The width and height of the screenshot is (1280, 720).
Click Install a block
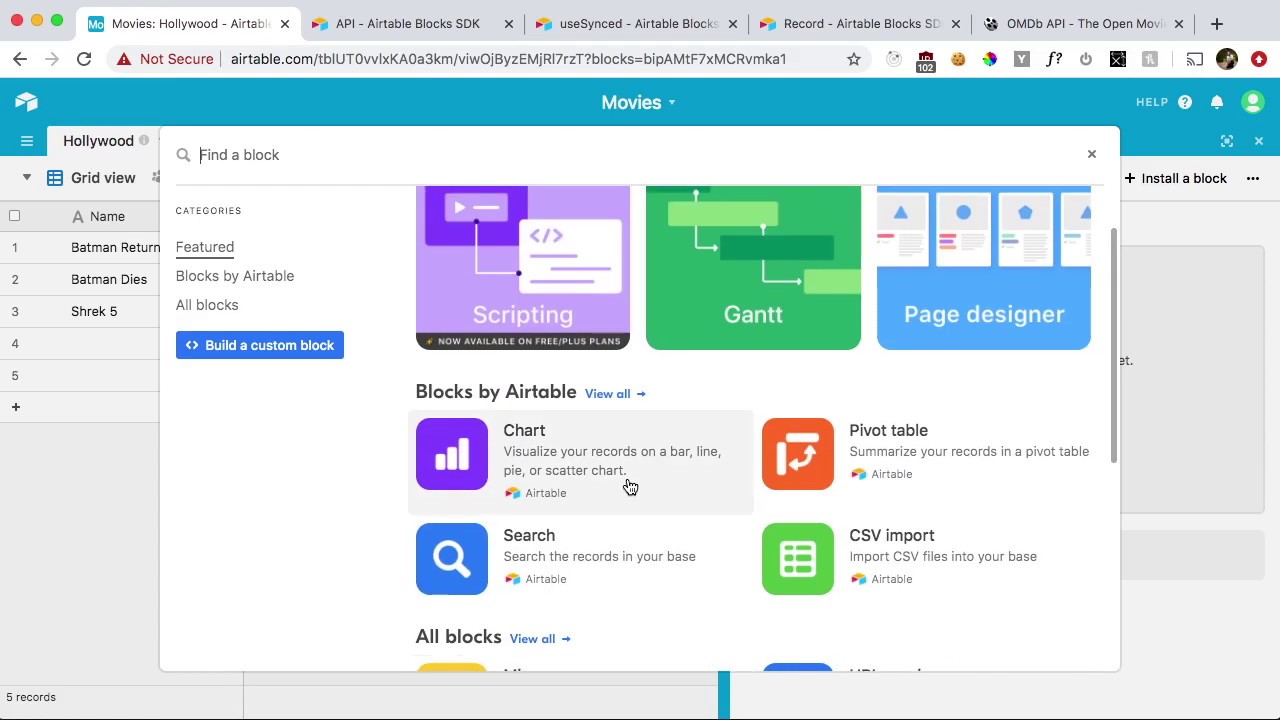coord(1175,178)
